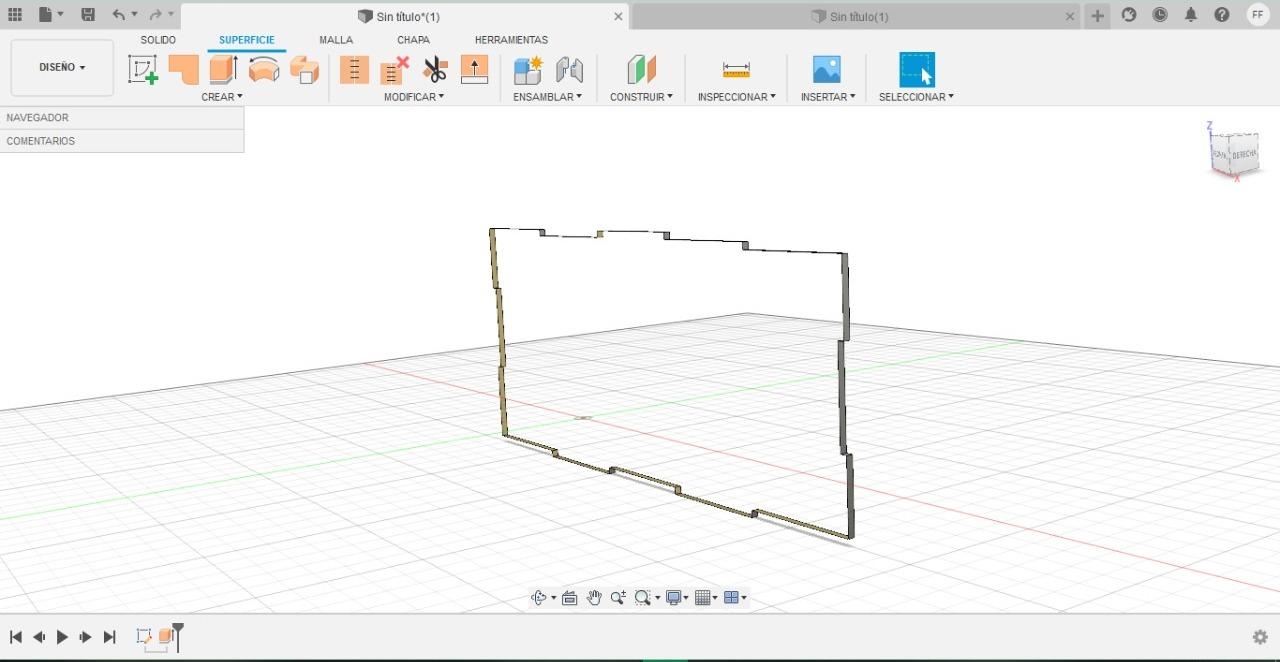Image resolution: width=1280 pixels, height=662 pixels.
Task: Activate the Zoom magnifier tool
Action: (618, 598)
